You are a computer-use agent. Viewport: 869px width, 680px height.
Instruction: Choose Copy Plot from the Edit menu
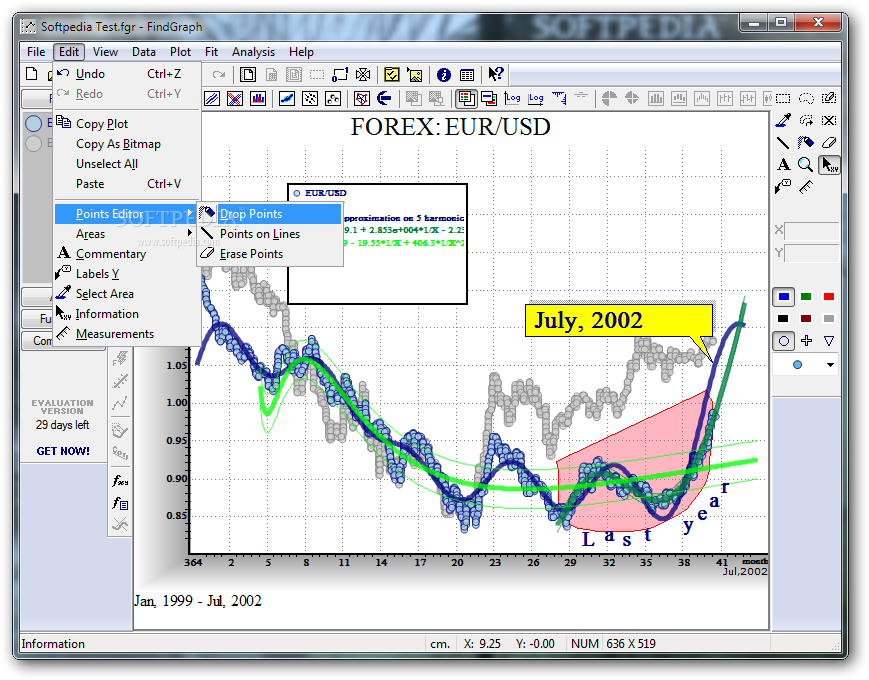[127, 124]
